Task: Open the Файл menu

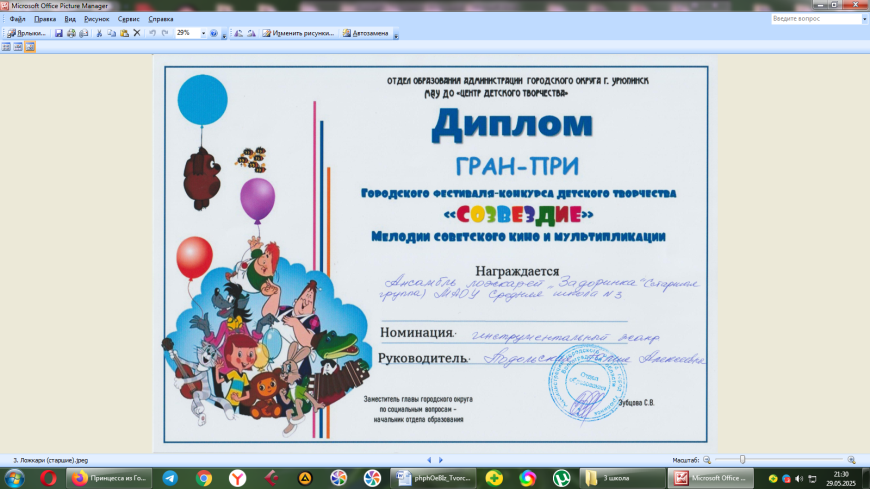Action: 17,19
